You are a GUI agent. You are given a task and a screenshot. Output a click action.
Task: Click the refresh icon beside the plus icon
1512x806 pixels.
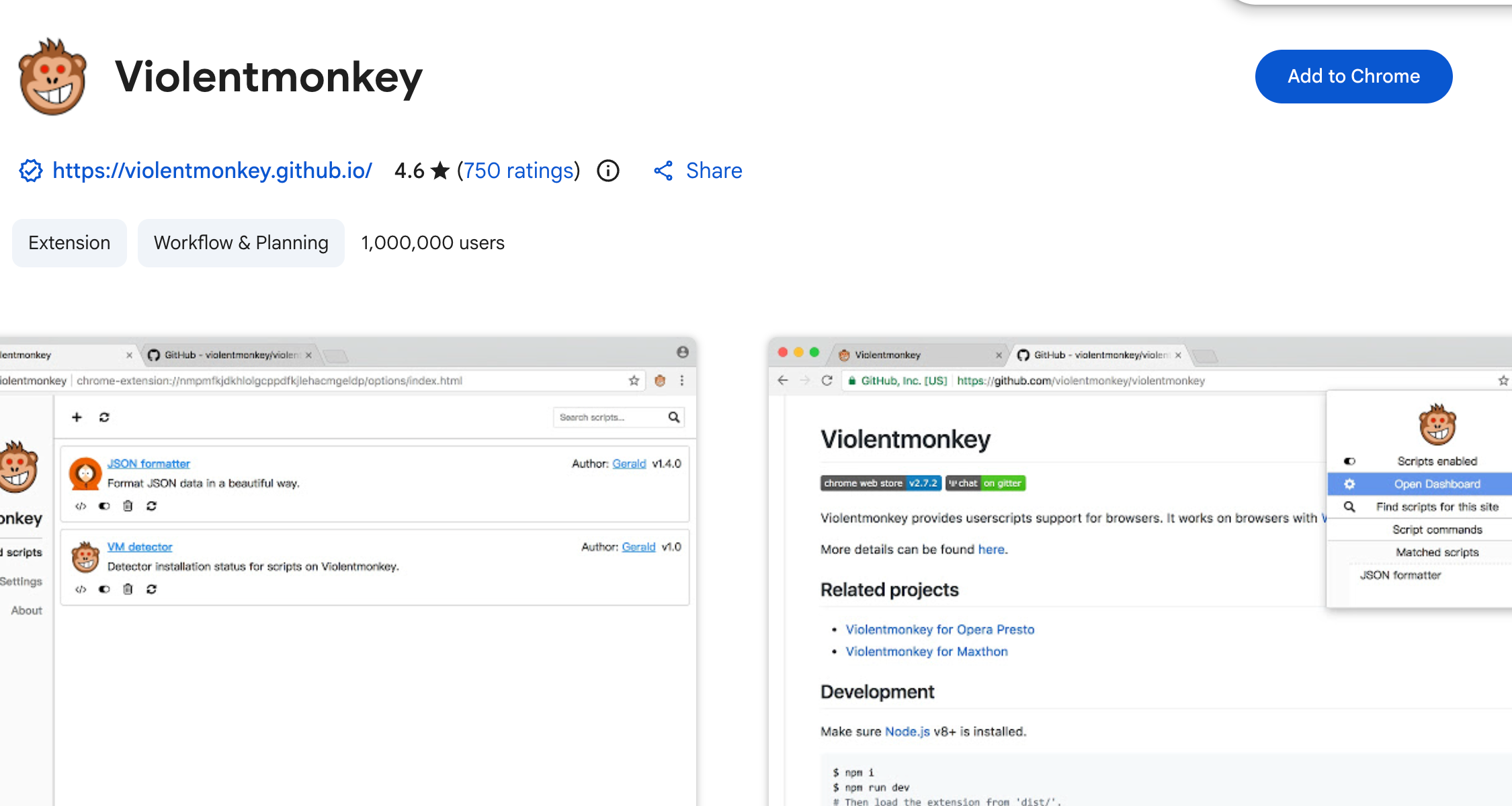[x=104, y=417]
